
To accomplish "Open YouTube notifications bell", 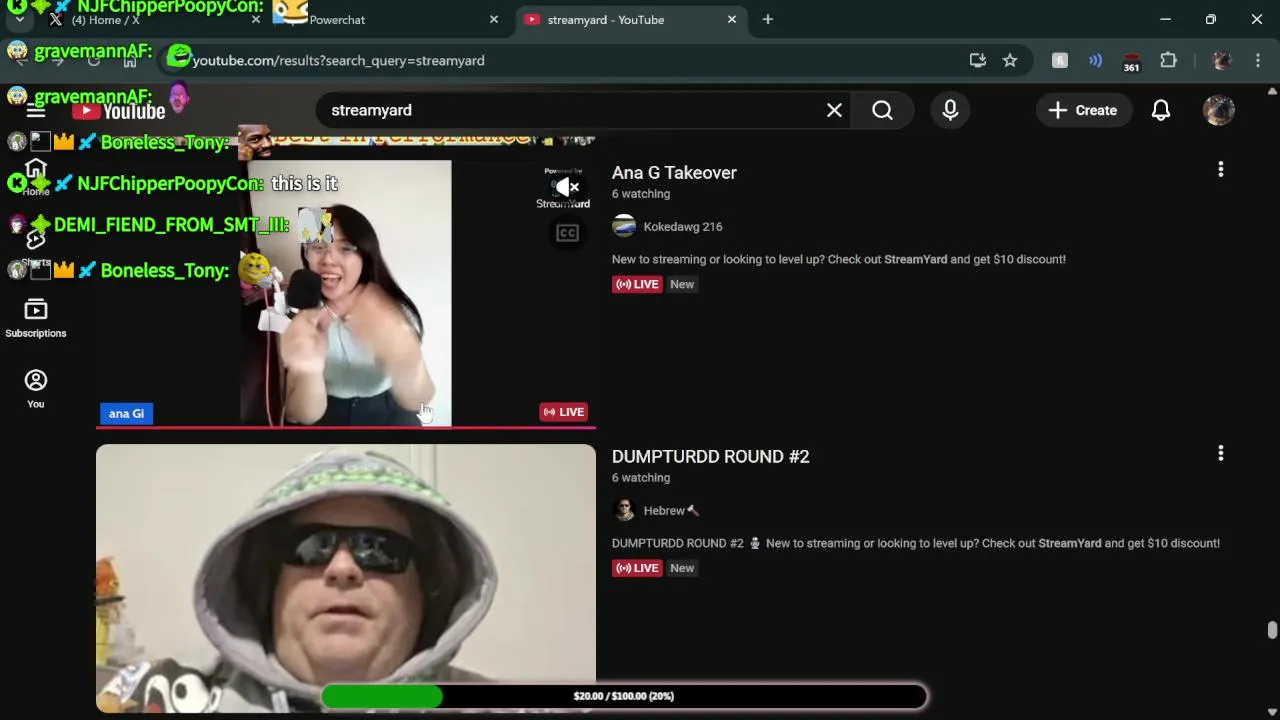I will tap(1161, 110).
